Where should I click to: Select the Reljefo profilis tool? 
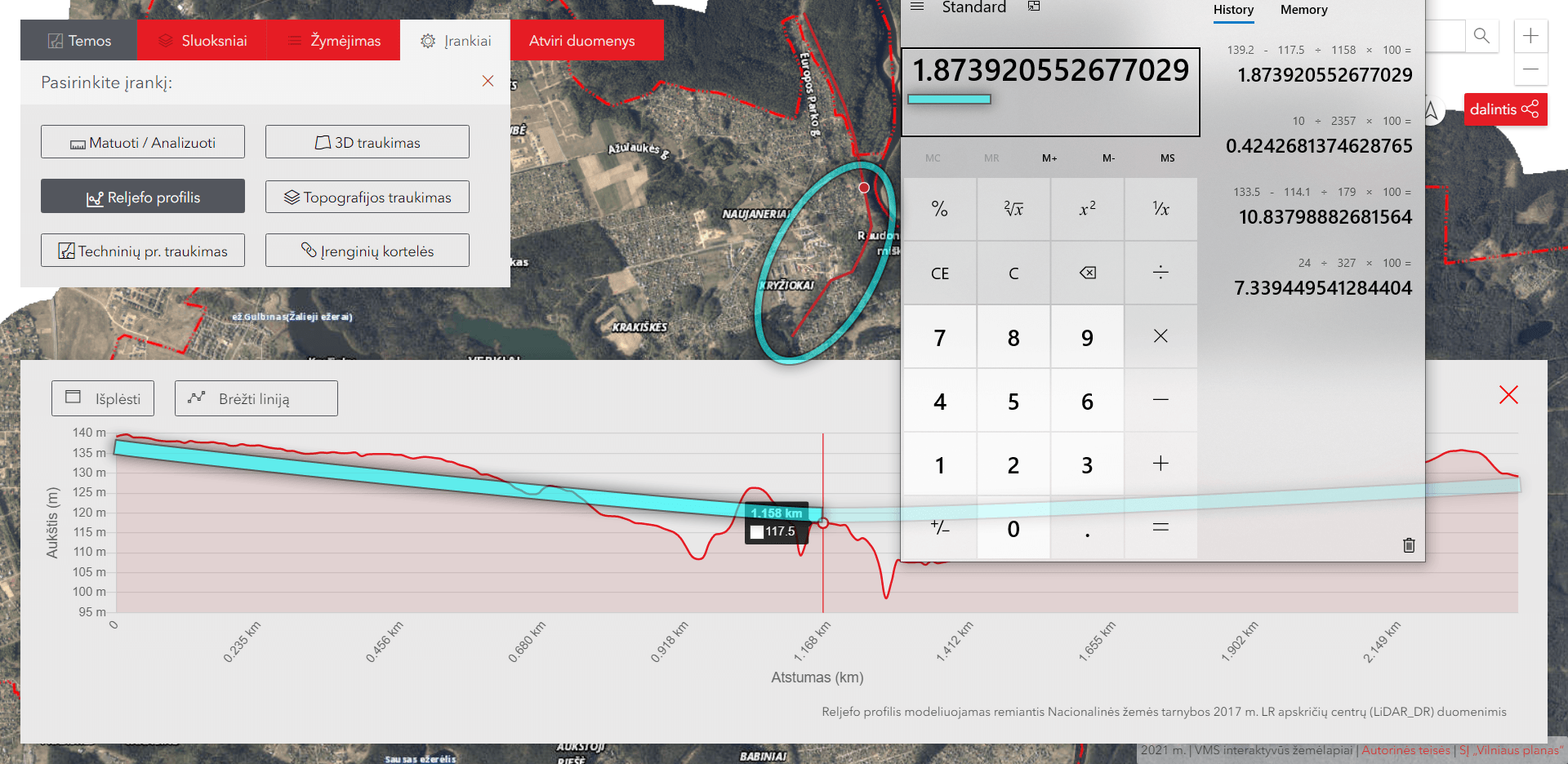point(143,197)
